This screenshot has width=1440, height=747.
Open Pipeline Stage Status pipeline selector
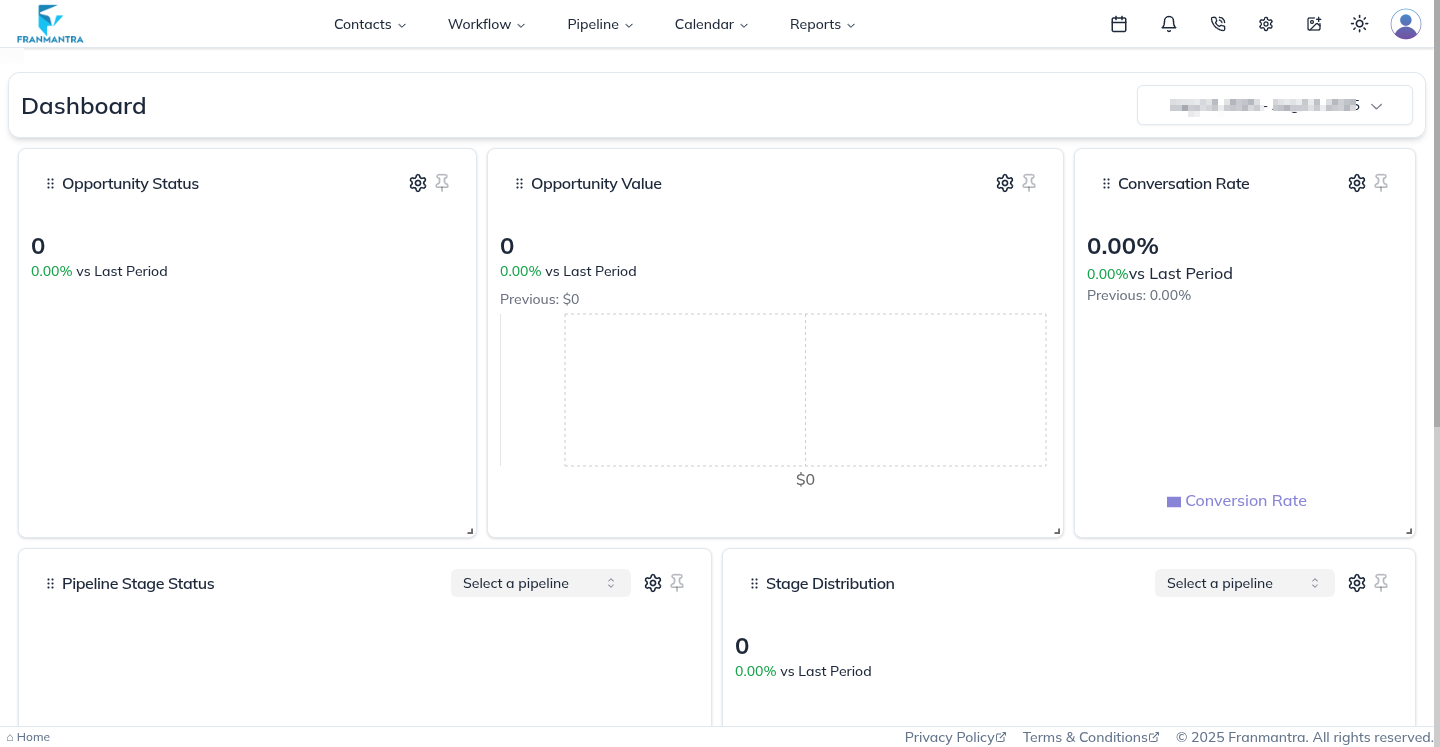(540, 583)
